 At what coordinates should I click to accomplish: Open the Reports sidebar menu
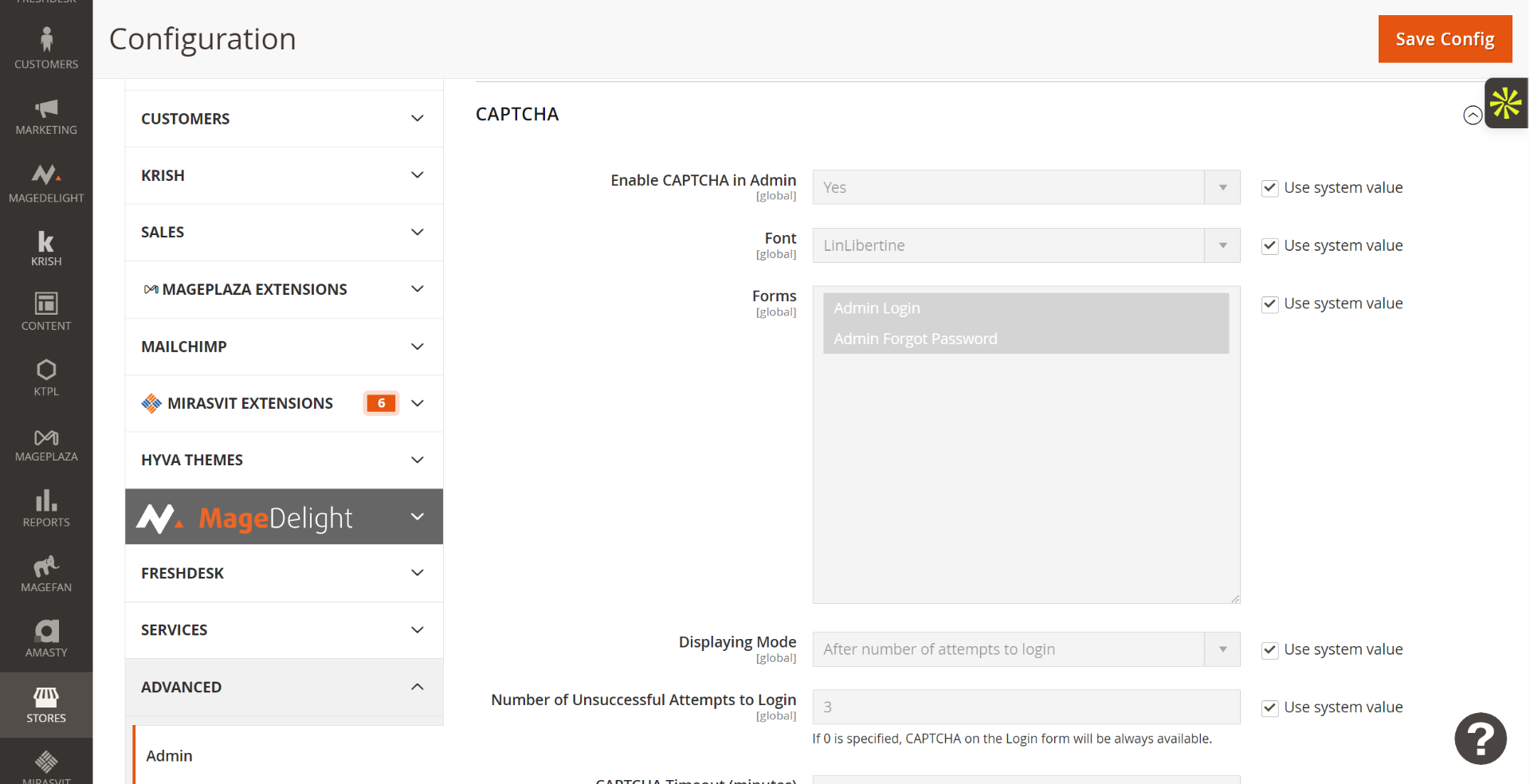(x=46, y=508)
